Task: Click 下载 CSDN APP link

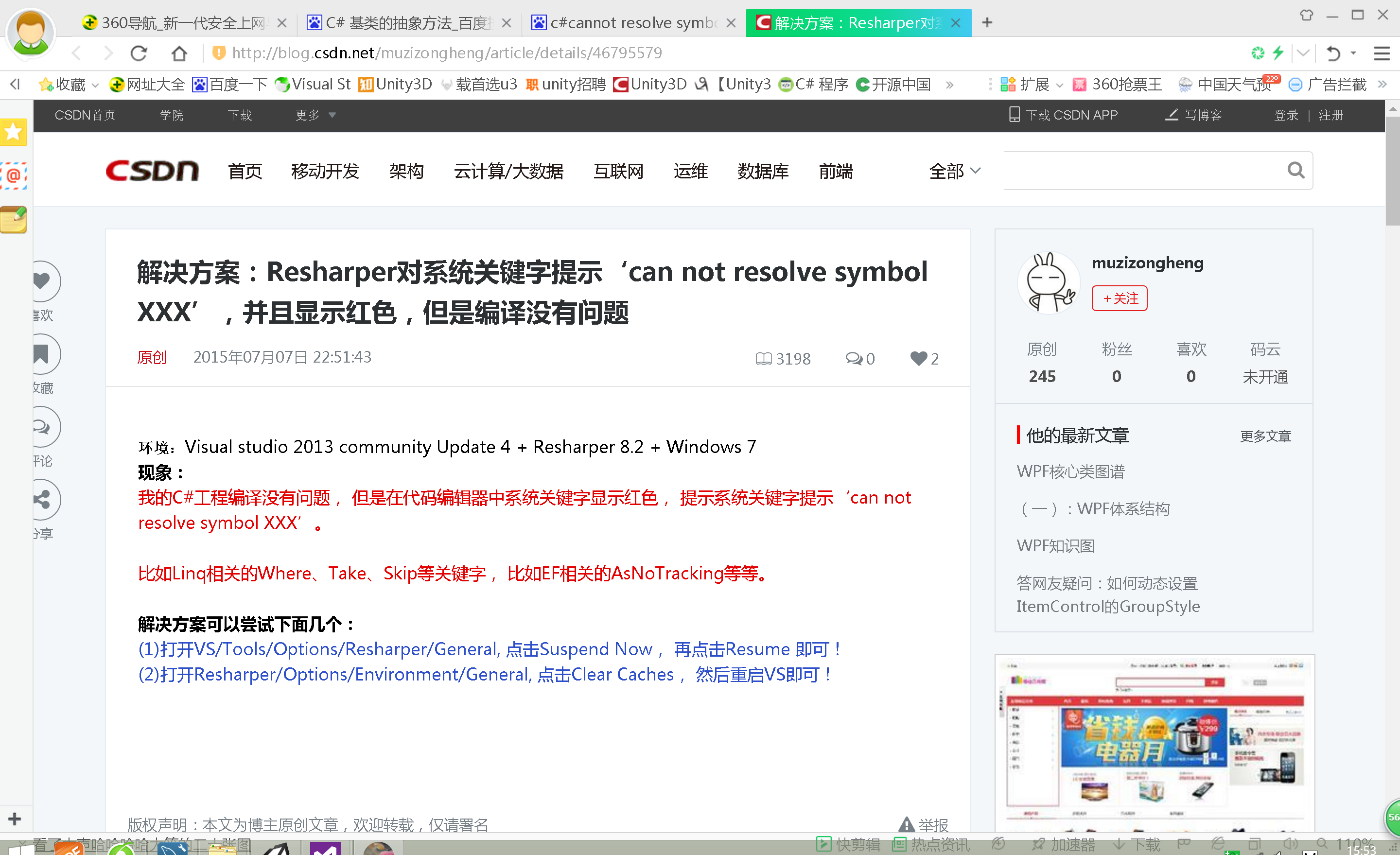Action: (1063, 115)
